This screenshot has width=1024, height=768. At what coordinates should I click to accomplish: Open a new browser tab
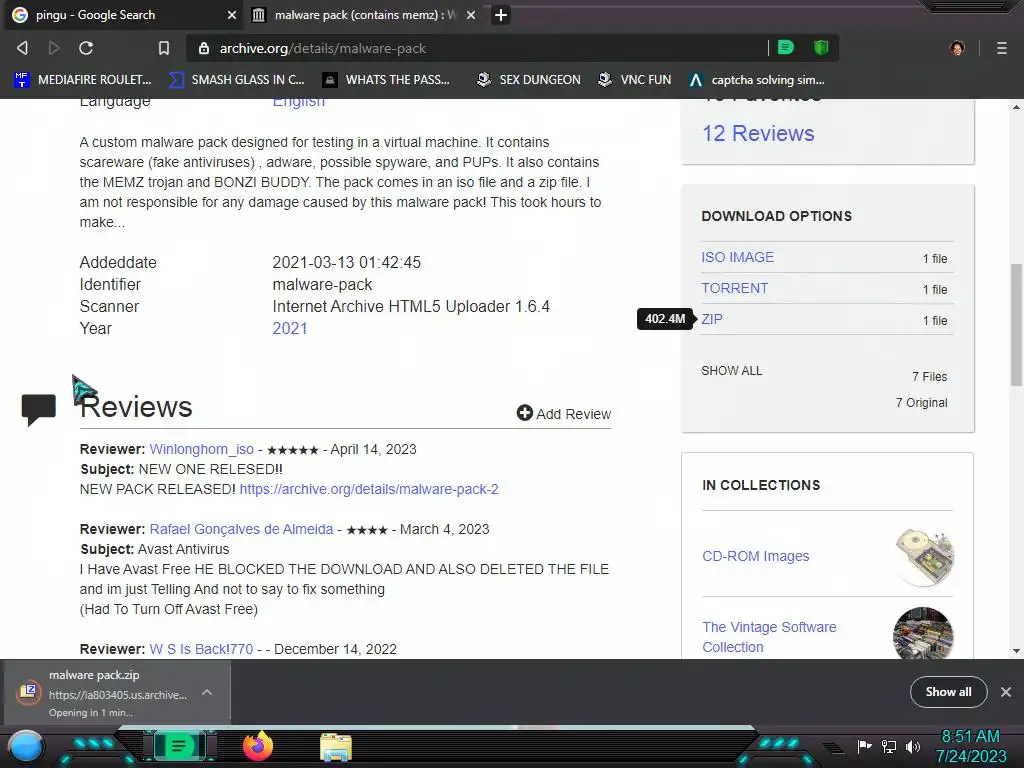tap(501, 15)
